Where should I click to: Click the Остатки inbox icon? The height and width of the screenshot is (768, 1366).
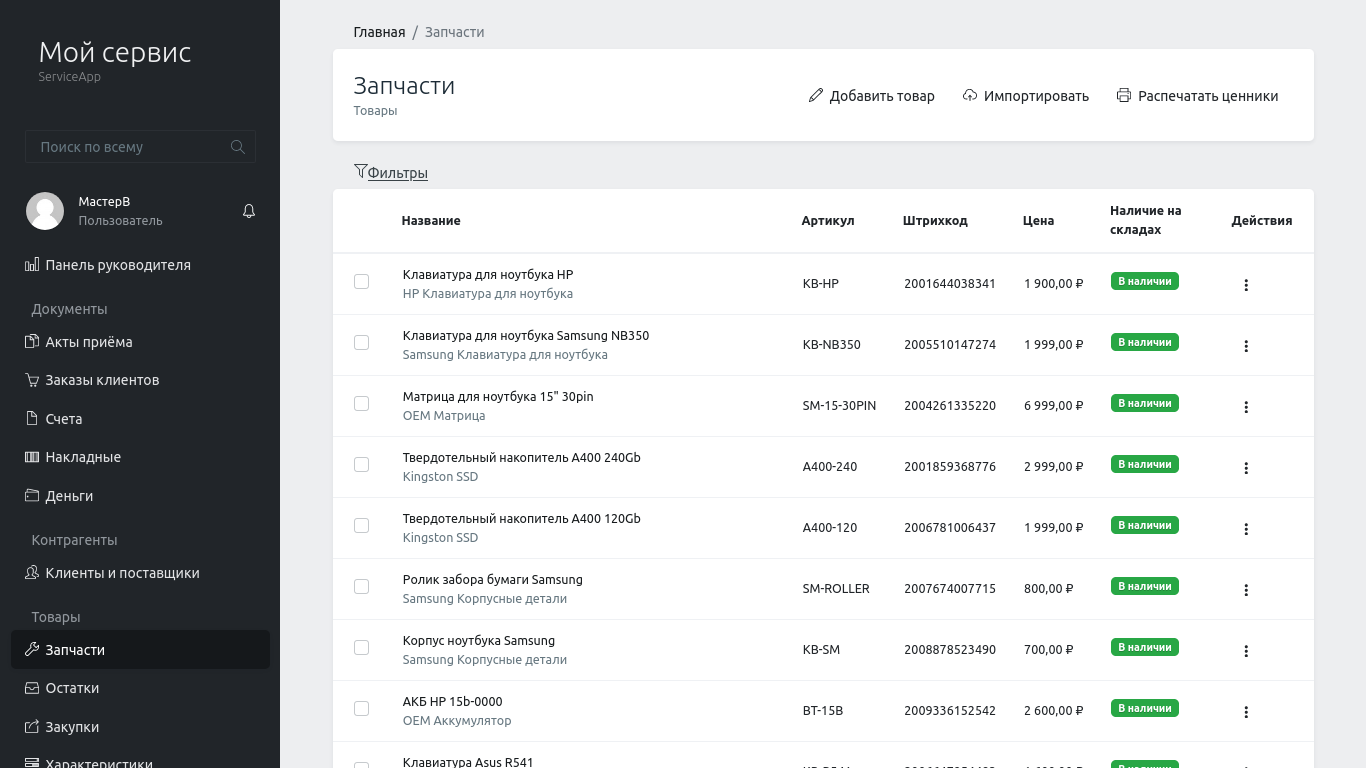pos(32,688)
